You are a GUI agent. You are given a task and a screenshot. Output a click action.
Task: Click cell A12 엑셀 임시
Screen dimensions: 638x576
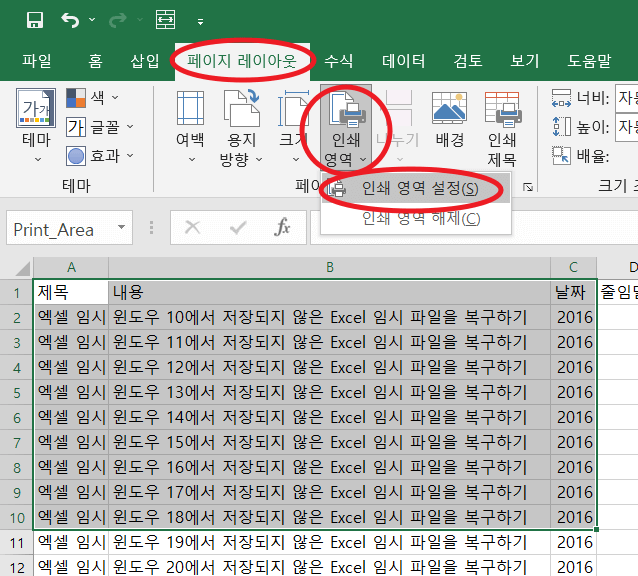(71, 566)
